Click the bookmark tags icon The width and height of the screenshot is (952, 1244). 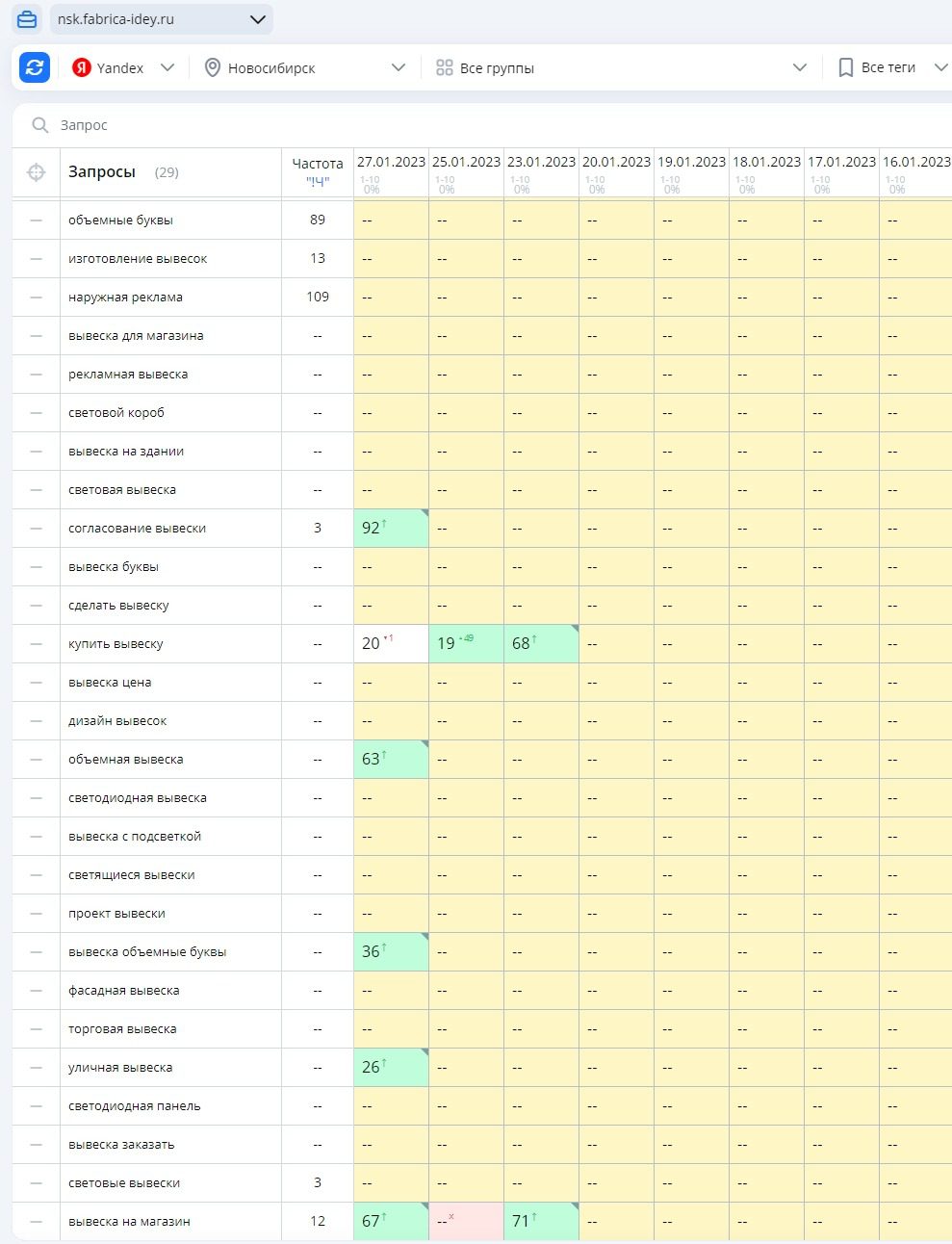coord(845,67)
